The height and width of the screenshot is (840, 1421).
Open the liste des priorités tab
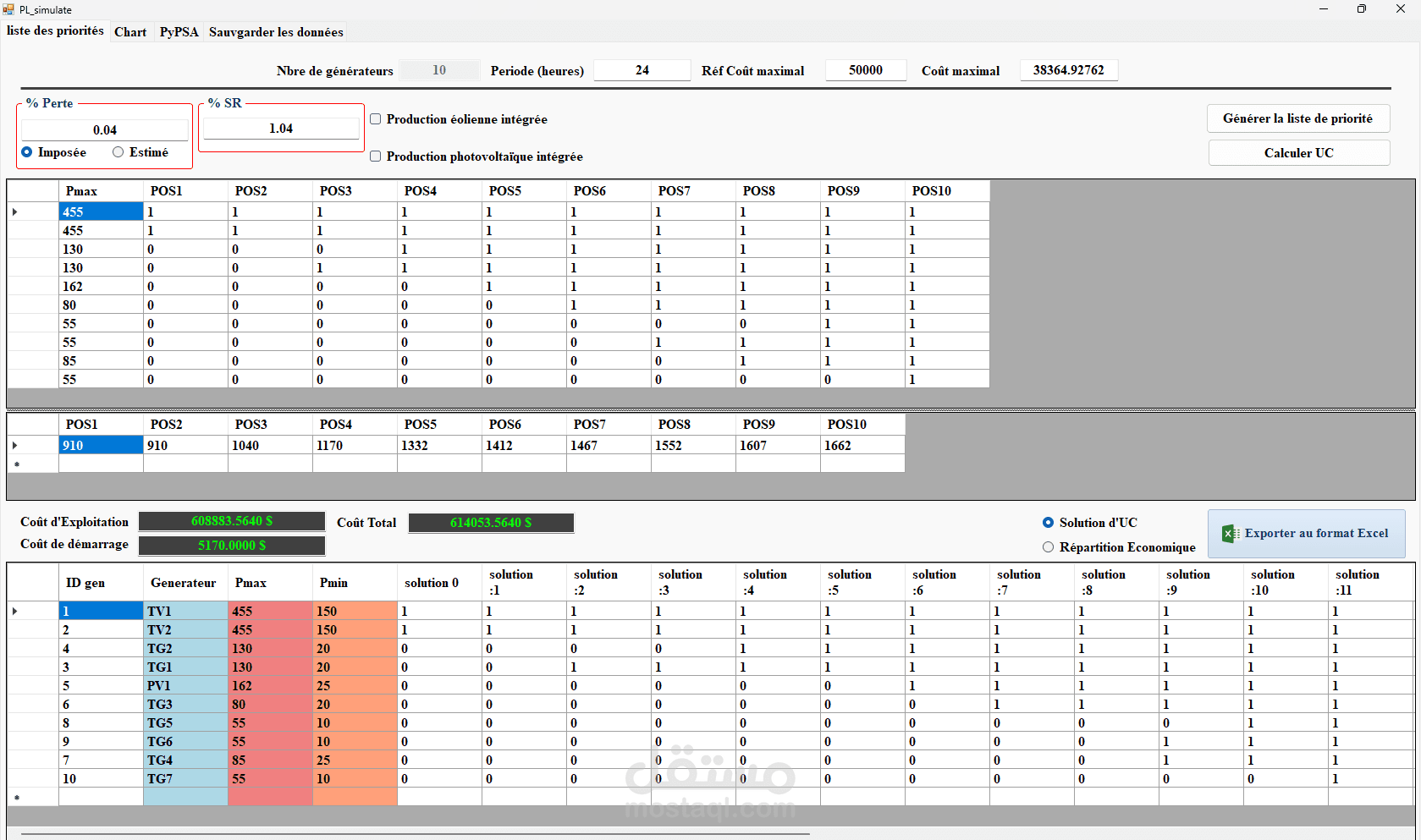click(55, 31)
